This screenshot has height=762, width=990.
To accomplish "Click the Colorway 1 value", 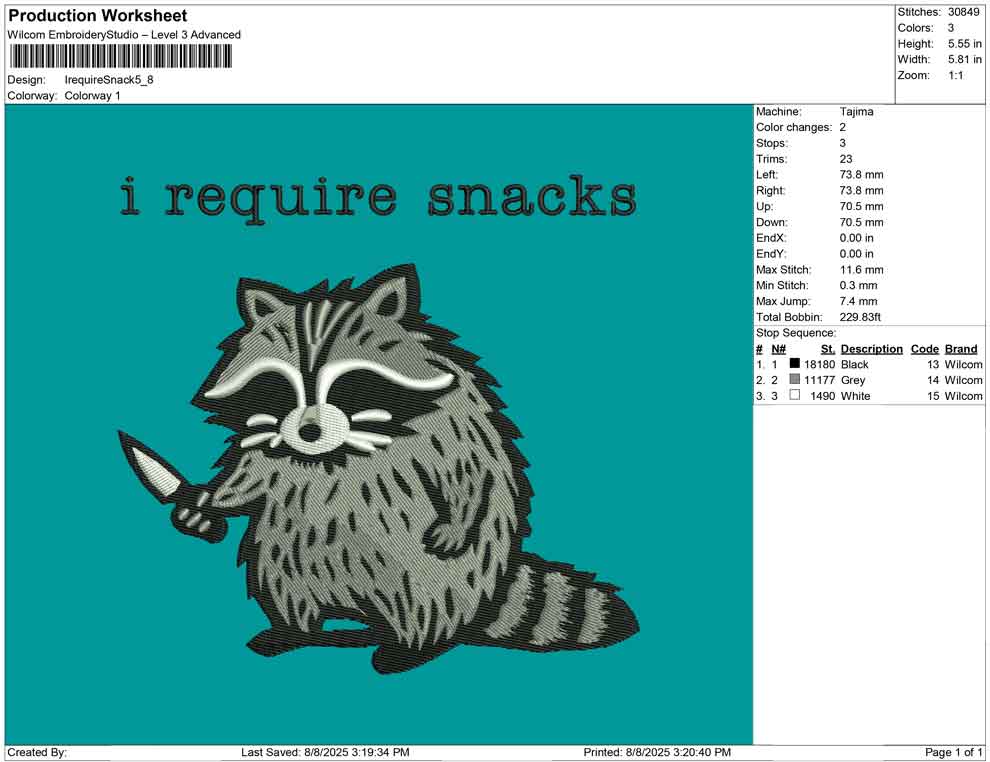I will [92, 95].
